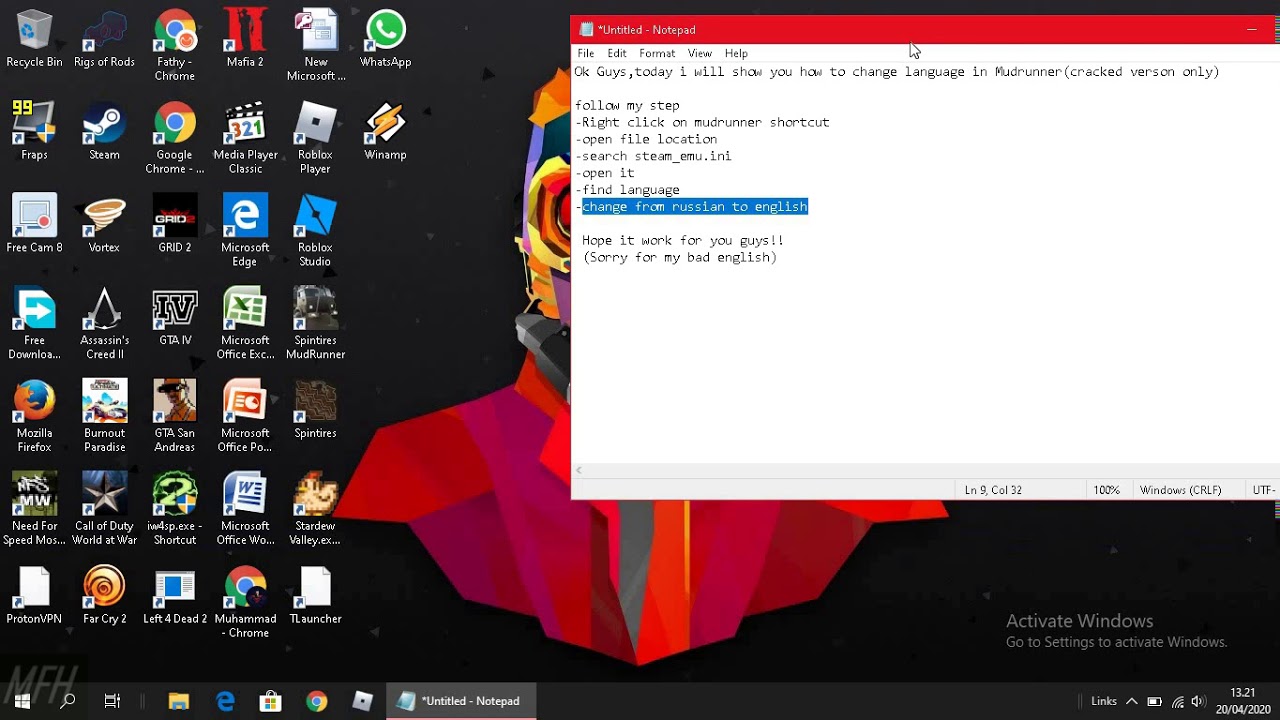
Task: Select the Winamp desktop shortcut
Action: click(x=385, y=132)
